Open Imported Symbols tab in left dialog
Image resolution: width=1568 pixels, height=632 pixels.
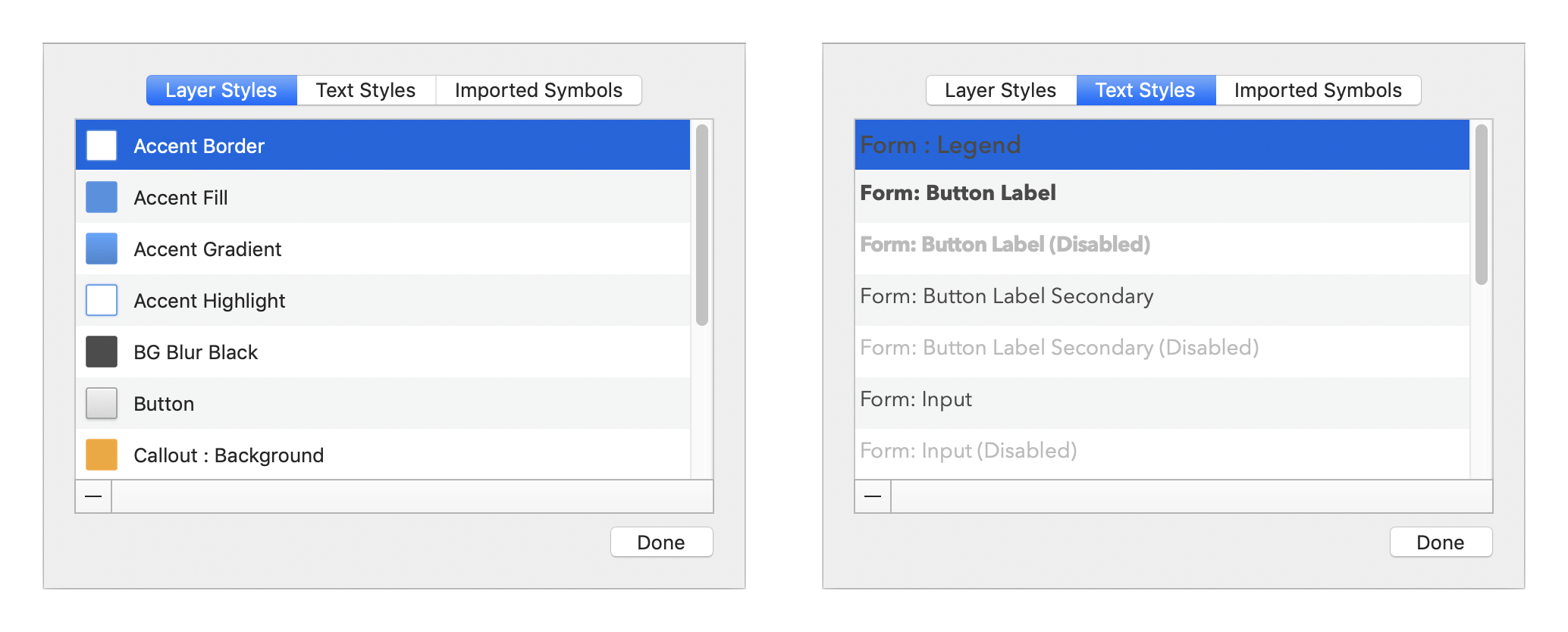[x=538, y=90]
